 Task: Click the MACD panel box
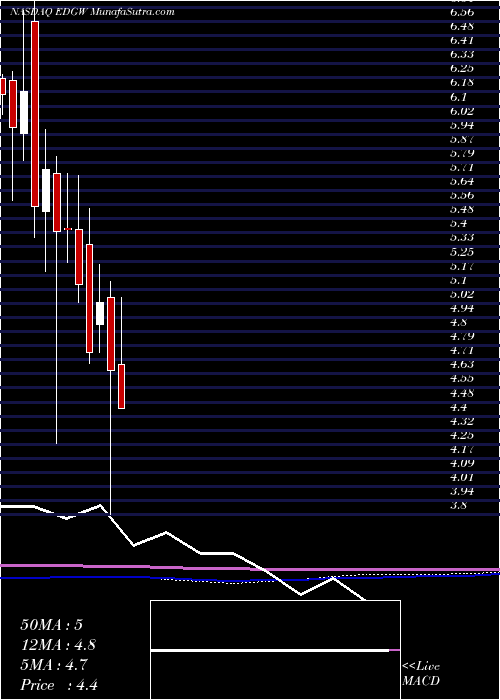click(275, 650)
